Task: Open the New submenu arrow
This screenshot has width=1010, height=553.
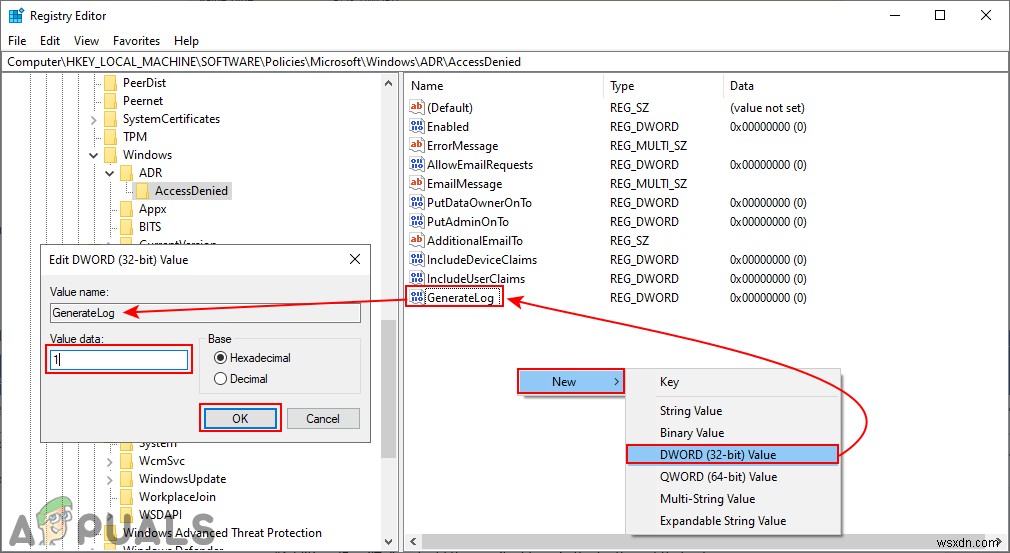Action: tap(616, 382)
